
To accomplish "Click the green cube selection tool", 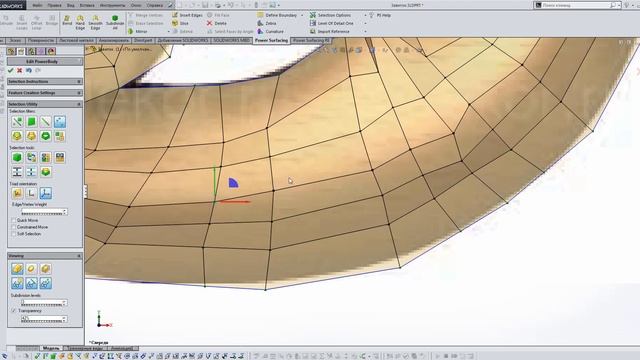I will [17, 158].
